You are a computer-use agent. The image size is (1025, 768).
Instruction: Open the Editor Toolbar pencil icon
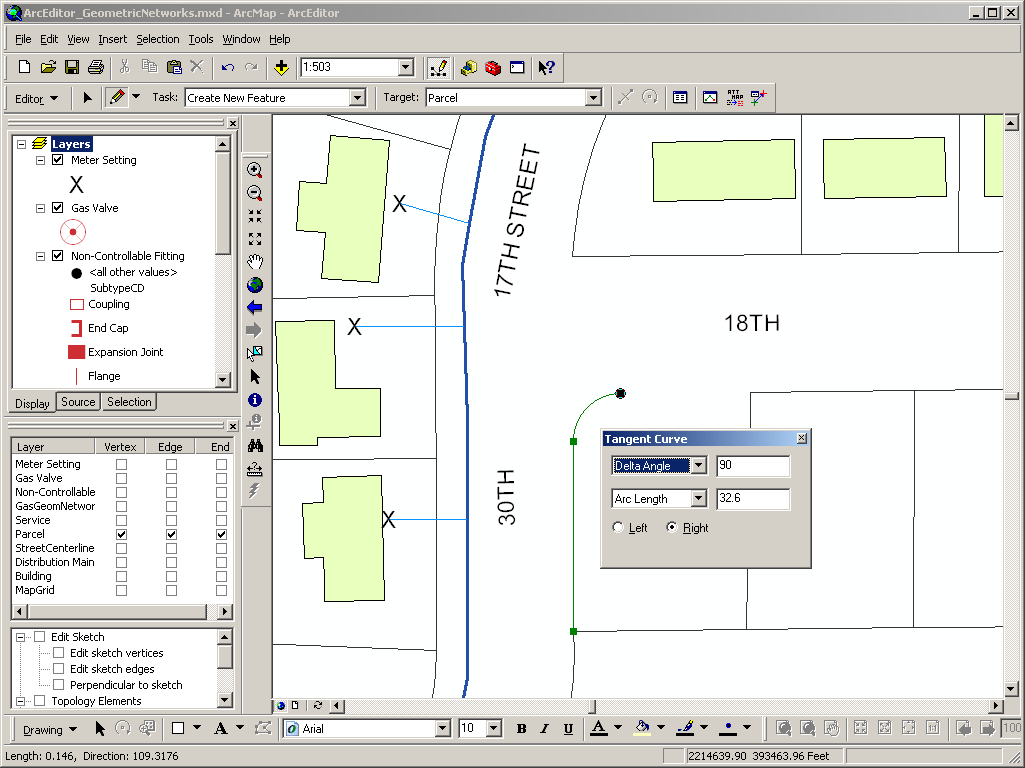(438, 67)
